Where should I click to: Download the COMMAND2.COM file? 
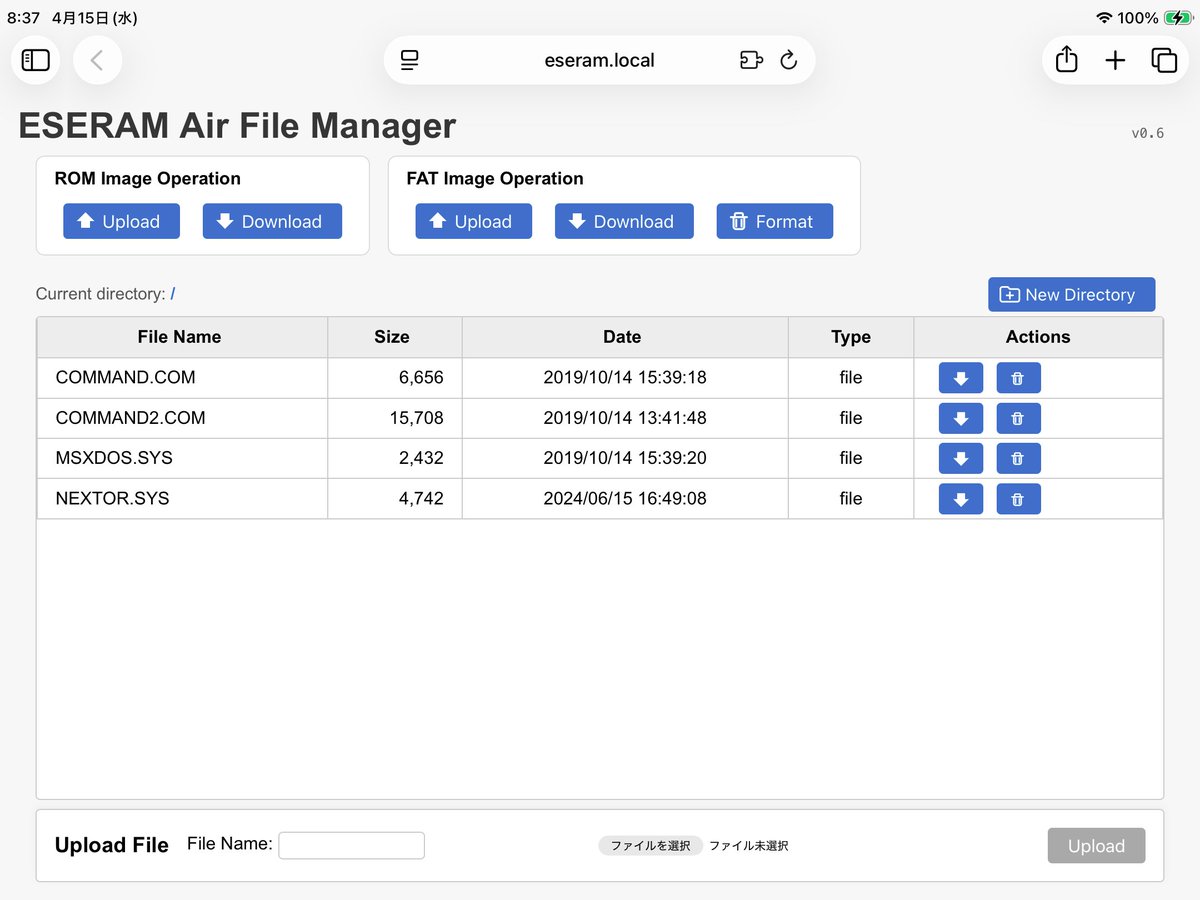pos(960,418)
